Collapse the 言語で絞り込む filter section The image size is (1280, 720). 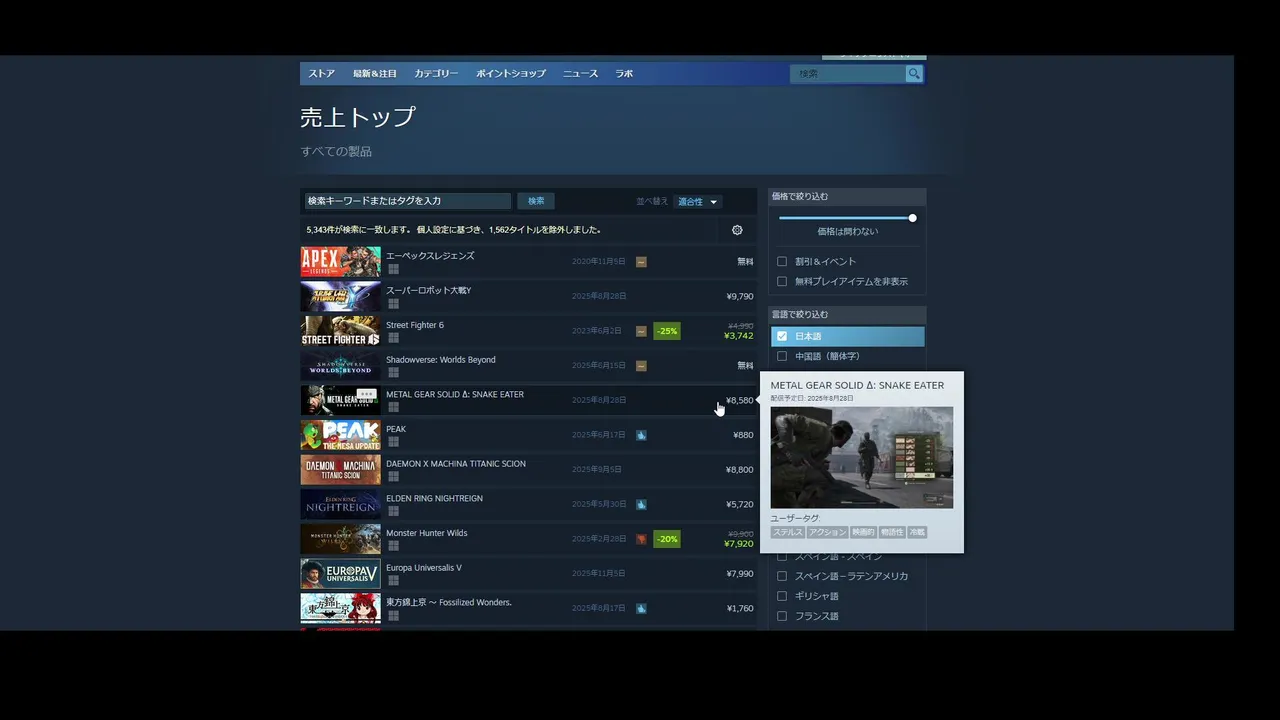point(847,315)
